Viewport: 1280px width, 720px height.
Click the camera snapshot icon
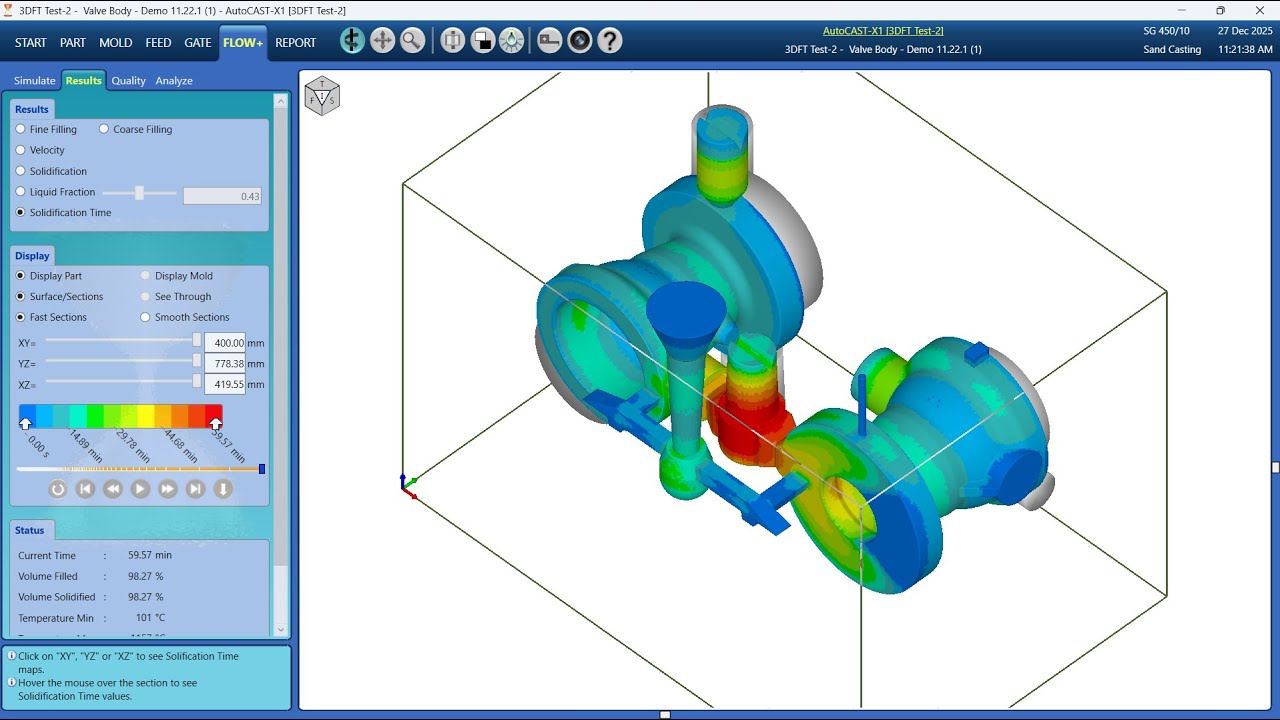[580, 41]
